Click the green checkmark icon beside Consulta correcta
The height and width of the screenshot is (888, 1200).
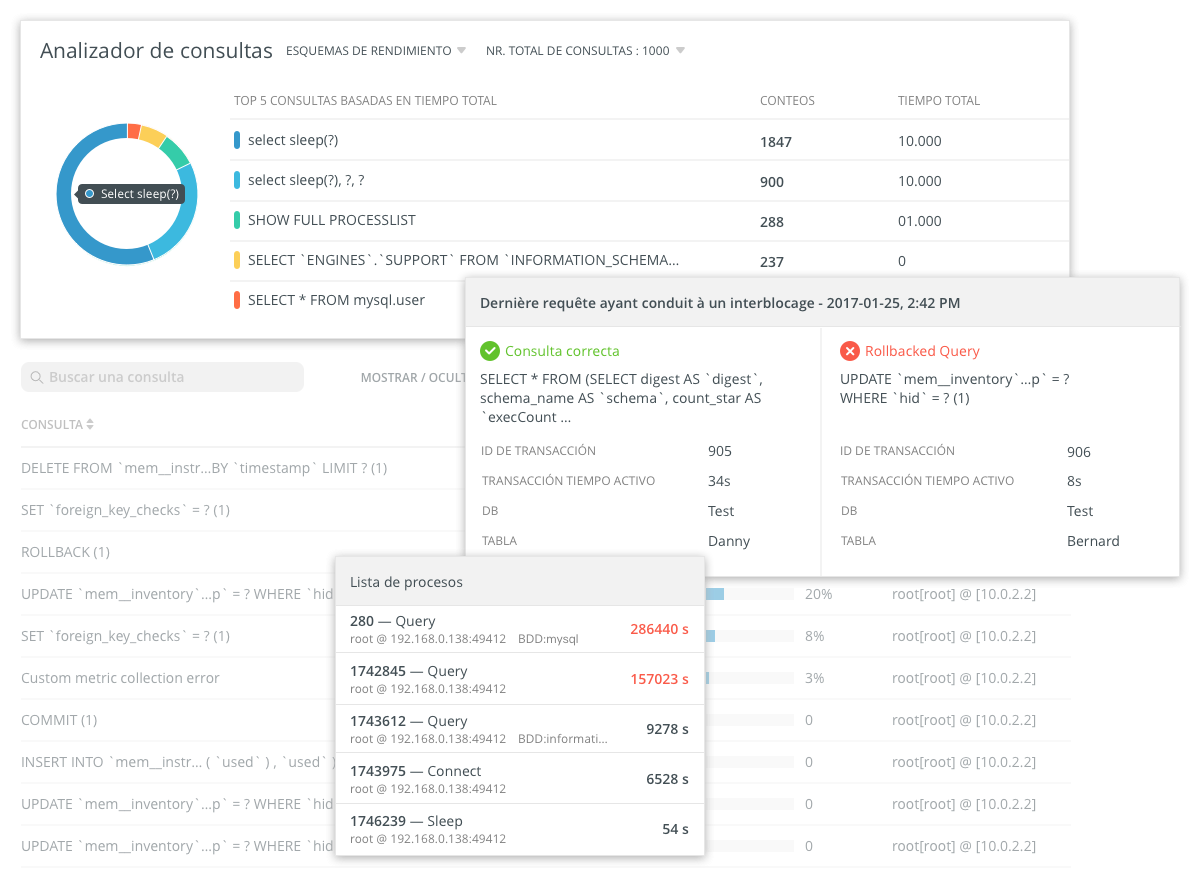coord(489,351)
